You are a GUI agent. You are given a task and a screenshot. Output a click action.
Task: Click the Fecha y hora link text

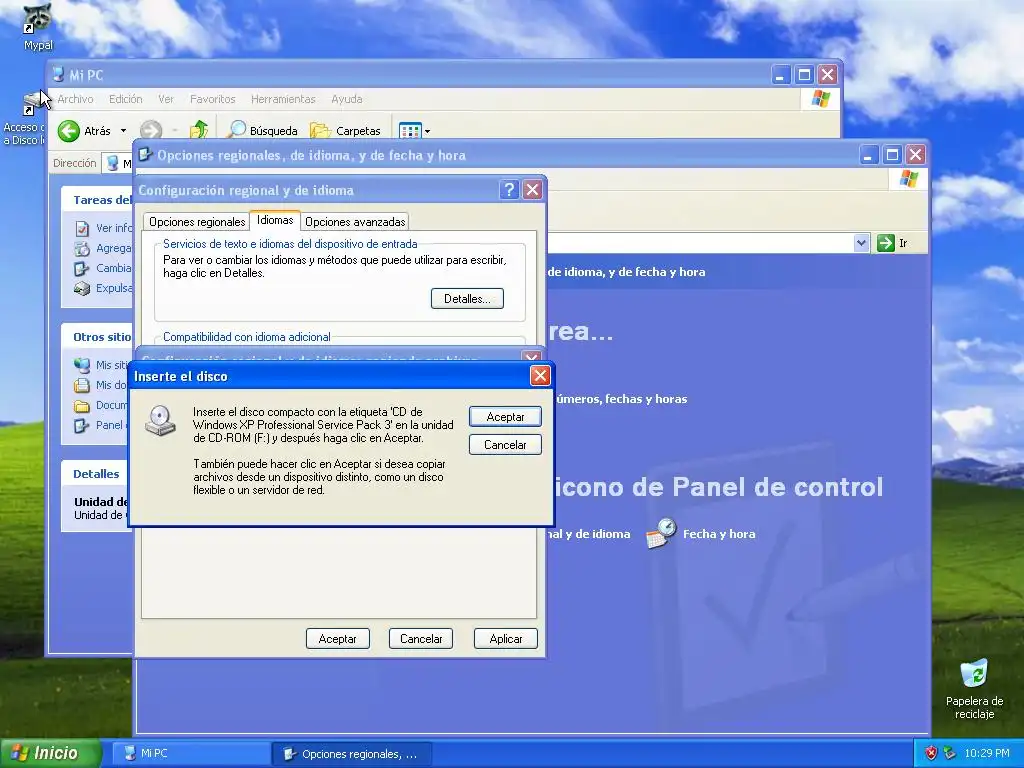tap(719, 534)
